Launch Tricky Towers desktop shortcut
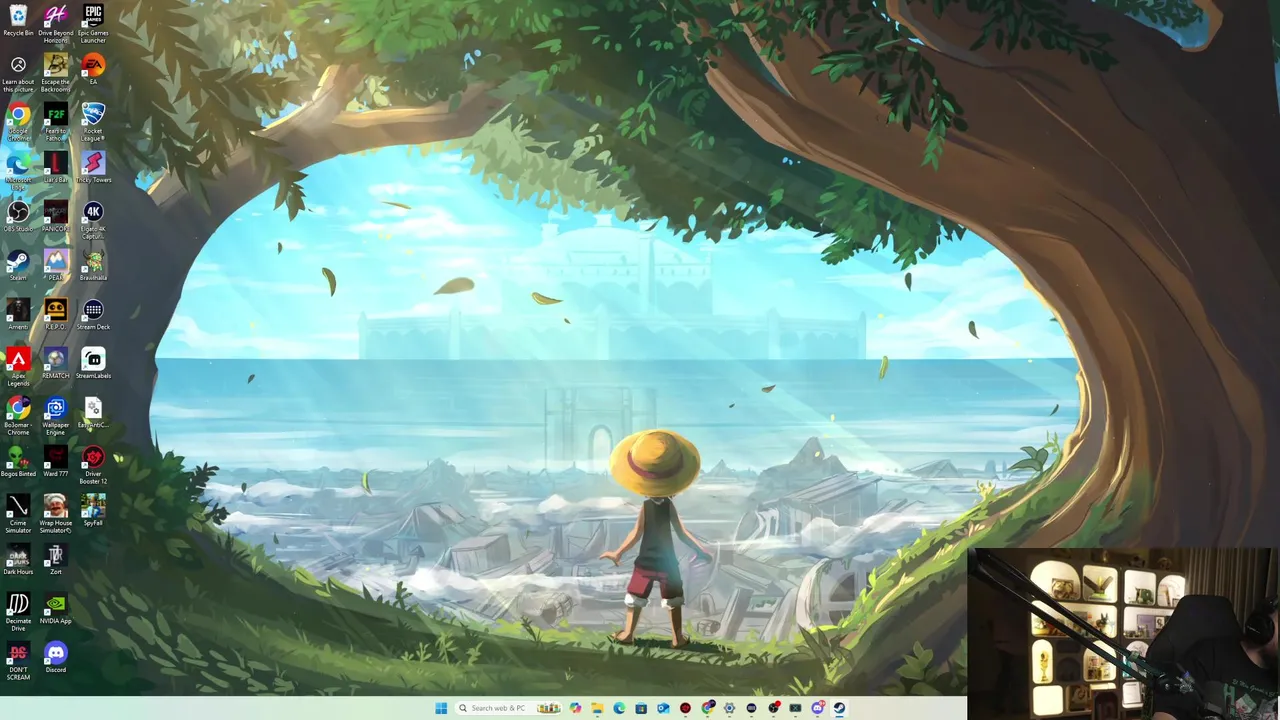 pyautogui.click(x=93, y=167)
